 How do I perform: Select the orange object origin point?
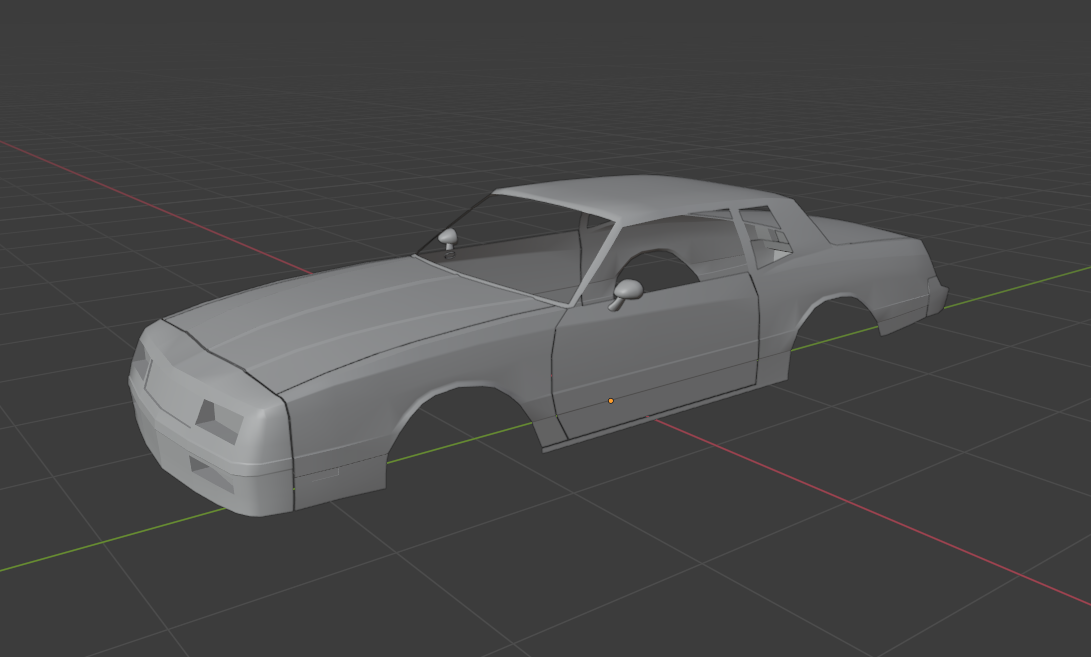tap(611, 401)
